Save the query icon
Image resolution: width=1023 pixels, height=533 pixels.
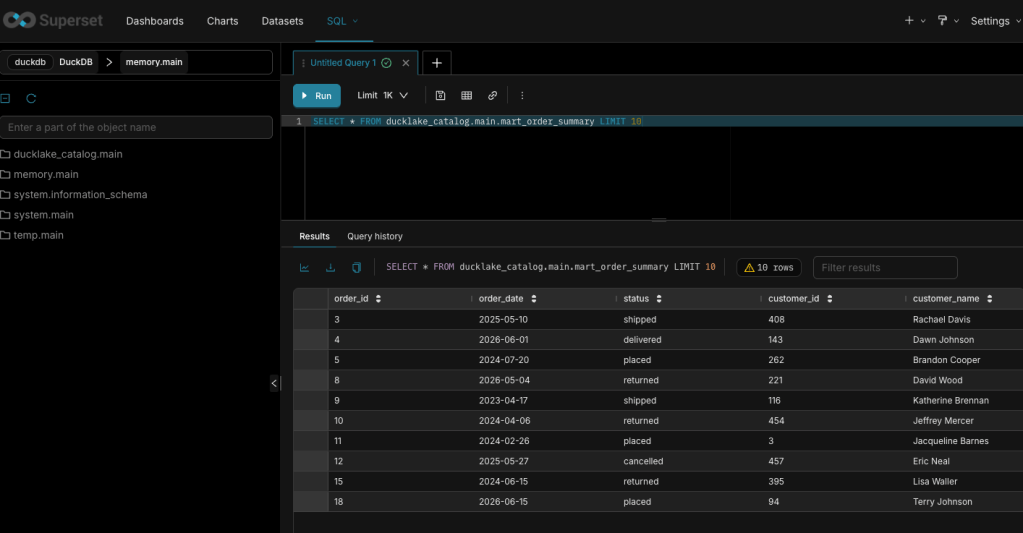pos(440,95)
